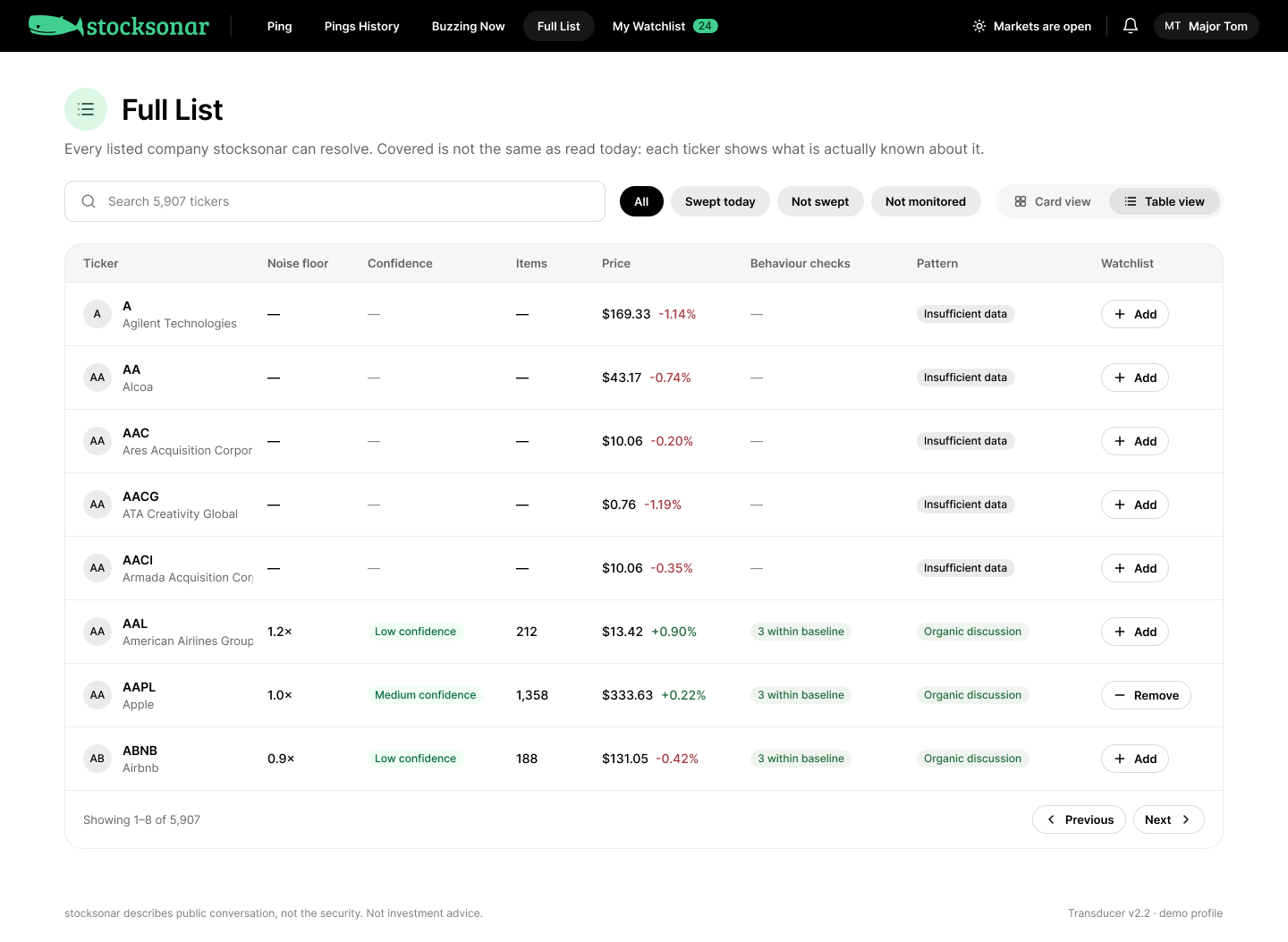Viewport: 1288px width, 942px height.
Task: Click the MT avatar initials
Action: (1173, 26)
